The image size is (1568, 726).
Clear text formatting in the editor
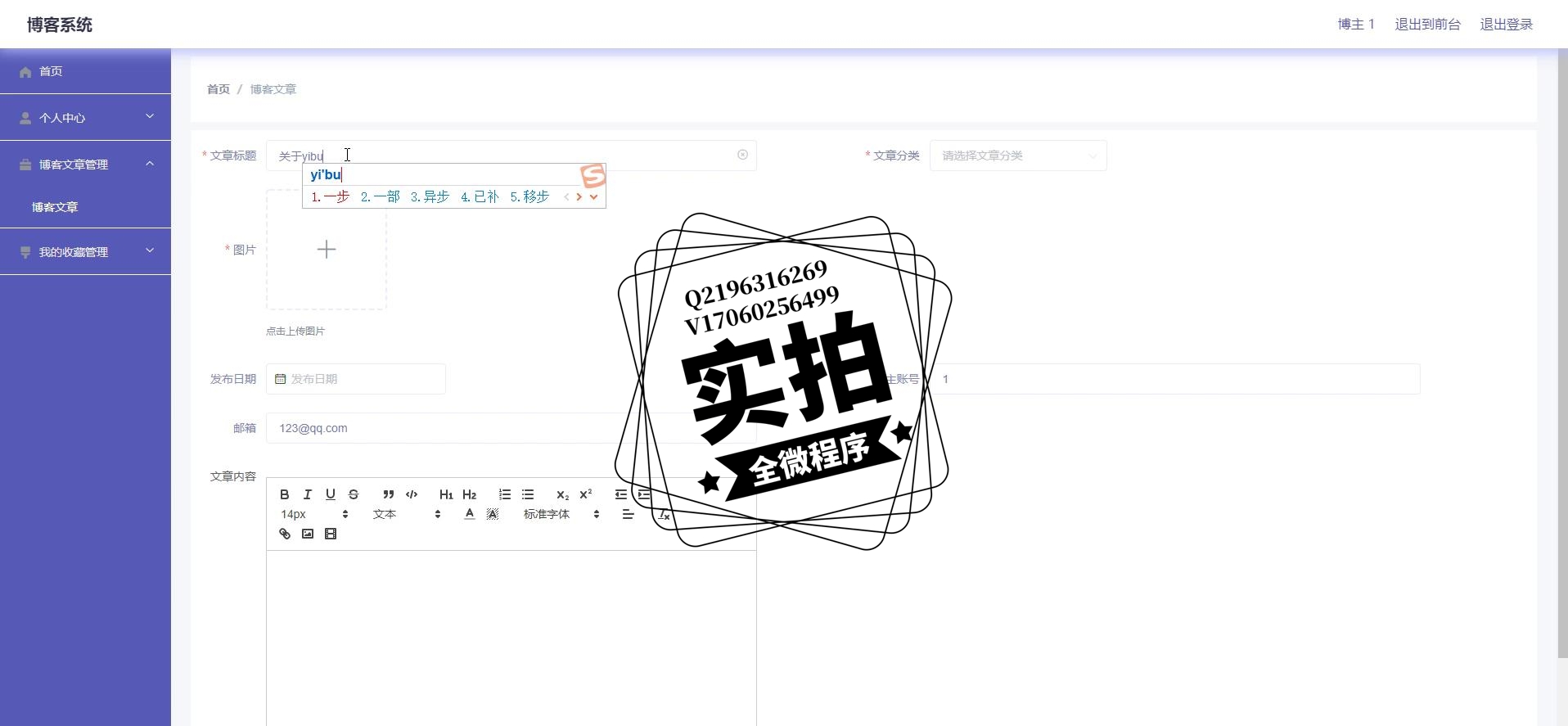(664, 514)
